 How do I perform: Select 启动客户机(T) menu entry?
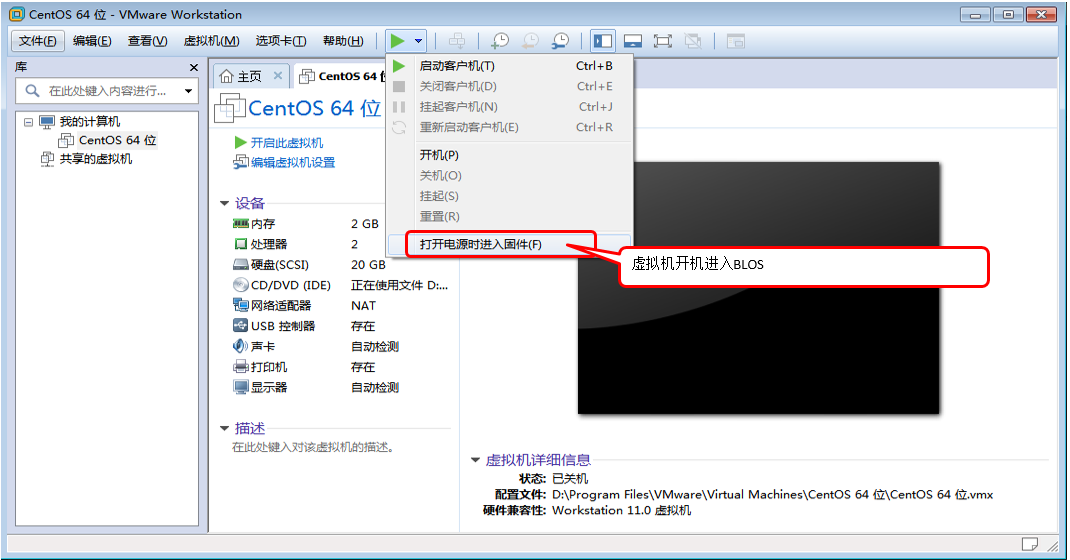click(510, 66)
